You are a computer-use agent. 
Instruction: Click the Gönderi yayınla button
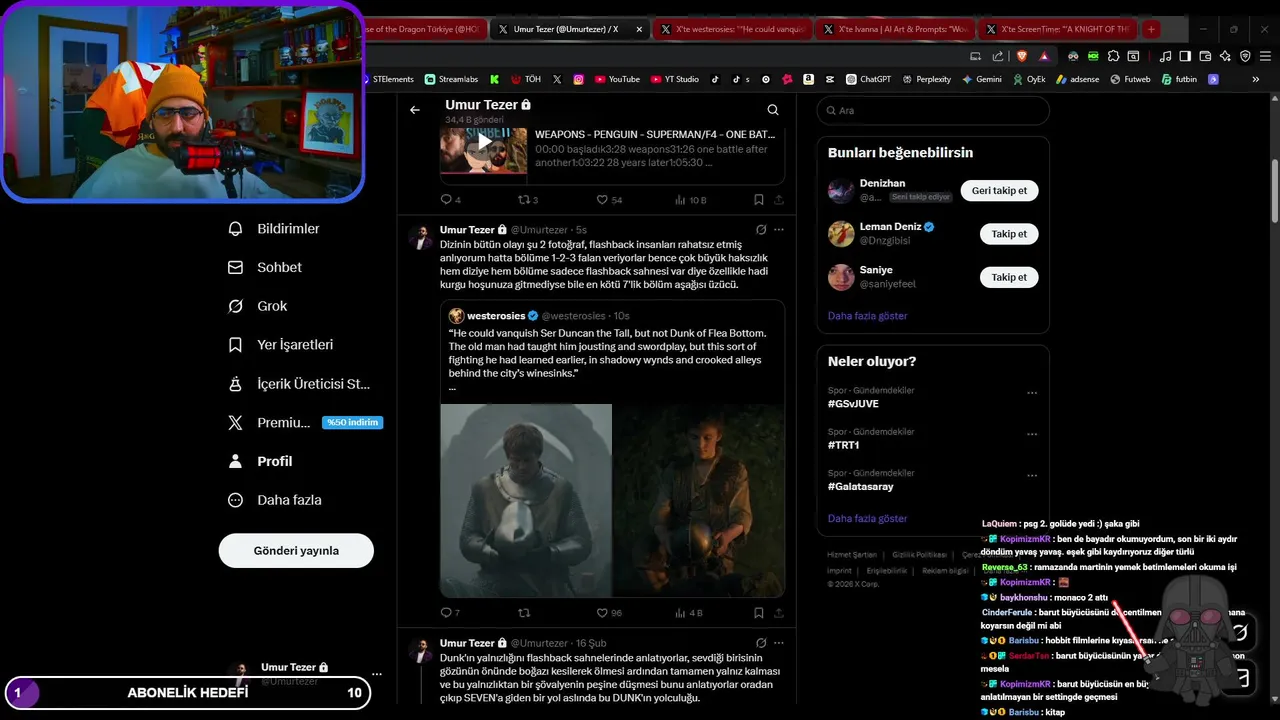point(296,551)
